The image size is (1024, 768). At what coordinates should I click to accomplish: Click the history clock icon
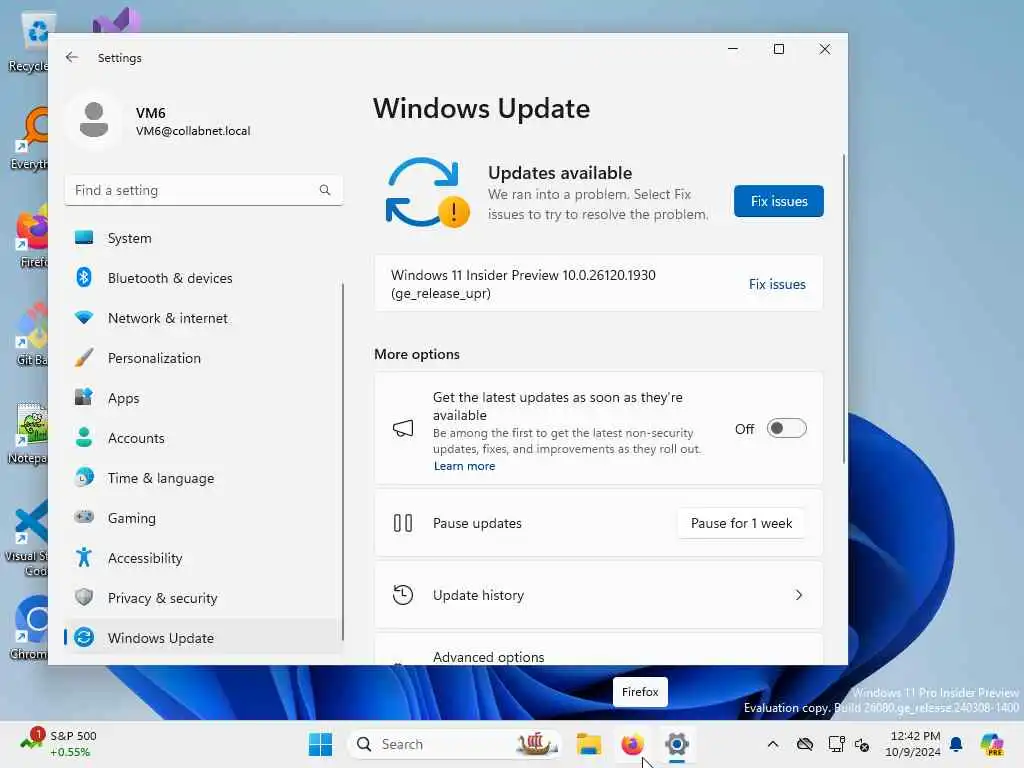[x=403, y=595]
